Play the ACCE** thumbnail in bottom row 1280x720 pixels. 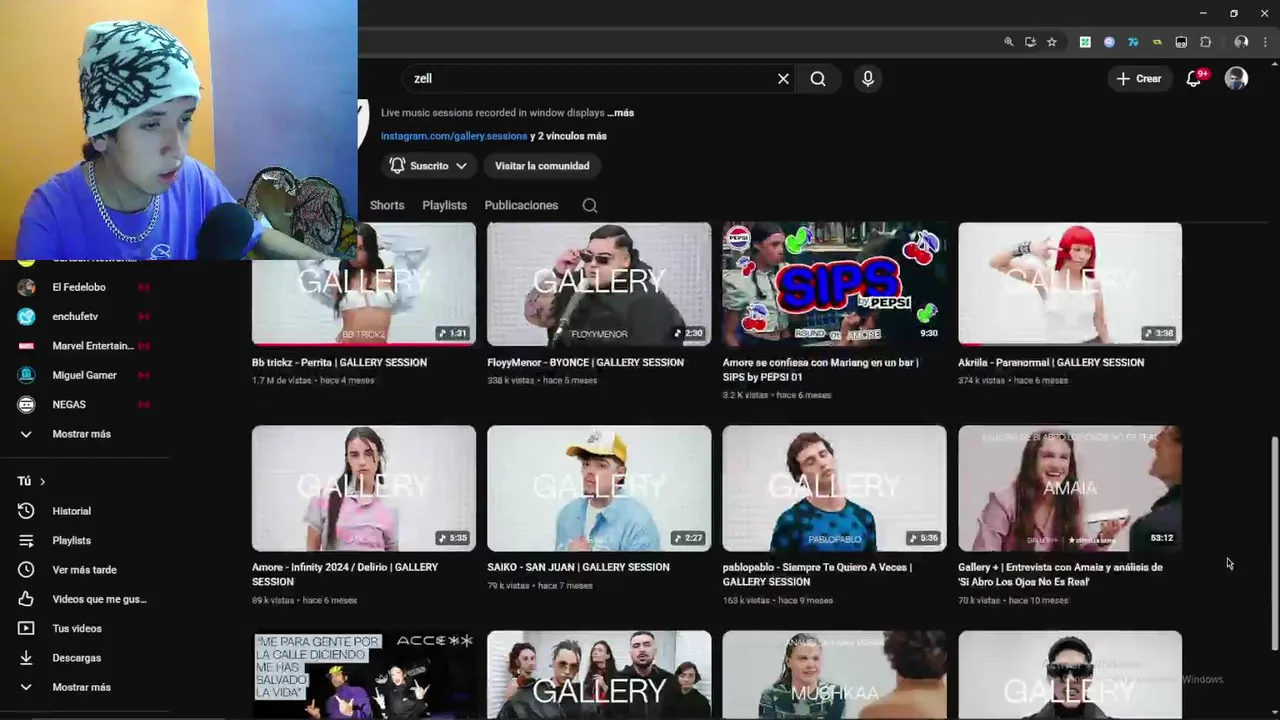(x=364, y=674)
